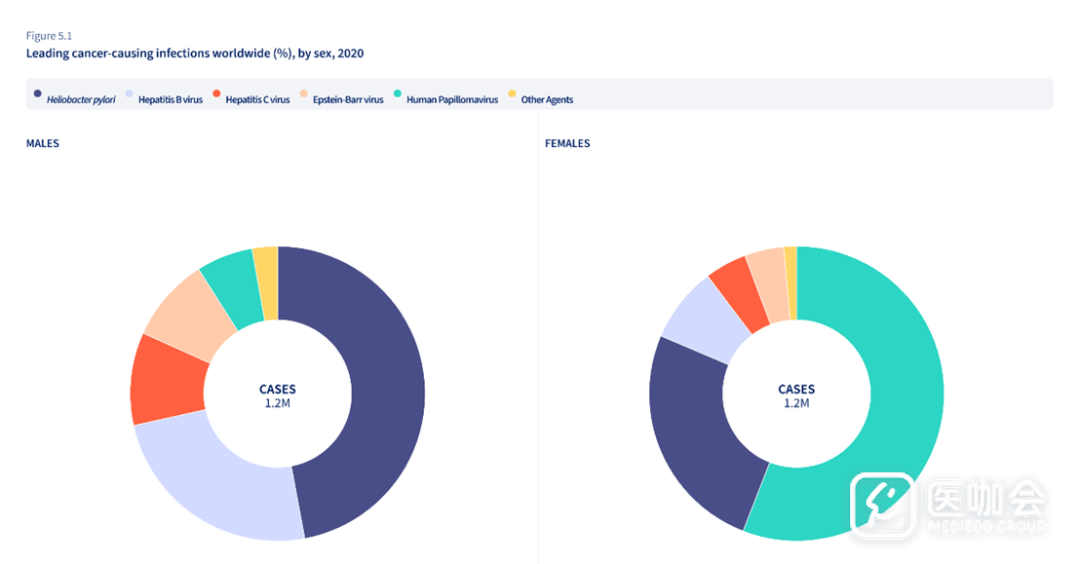Click the Epstein-Barr virus legend dot
Image resolution: width=1080 pixels, height=564 pixels.
click(x=304, y=93)
